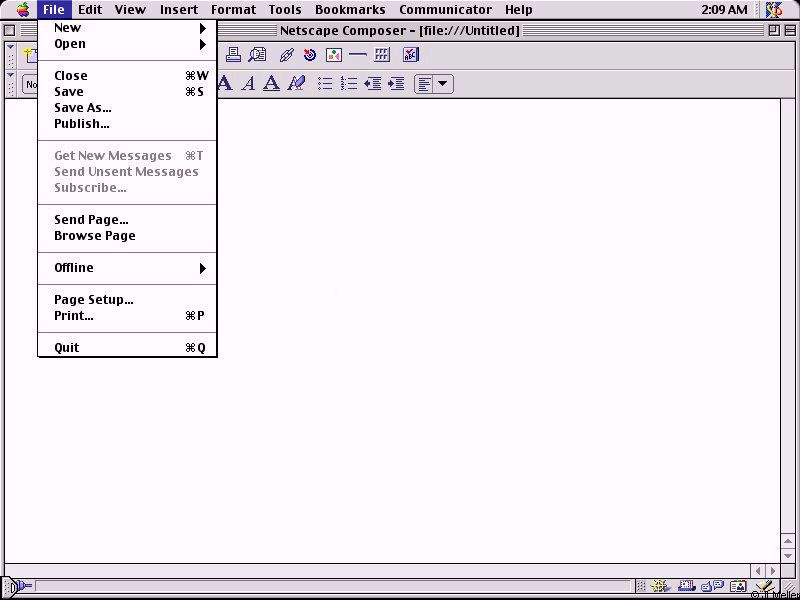Toggle the bullet list button

pos(325,84)
